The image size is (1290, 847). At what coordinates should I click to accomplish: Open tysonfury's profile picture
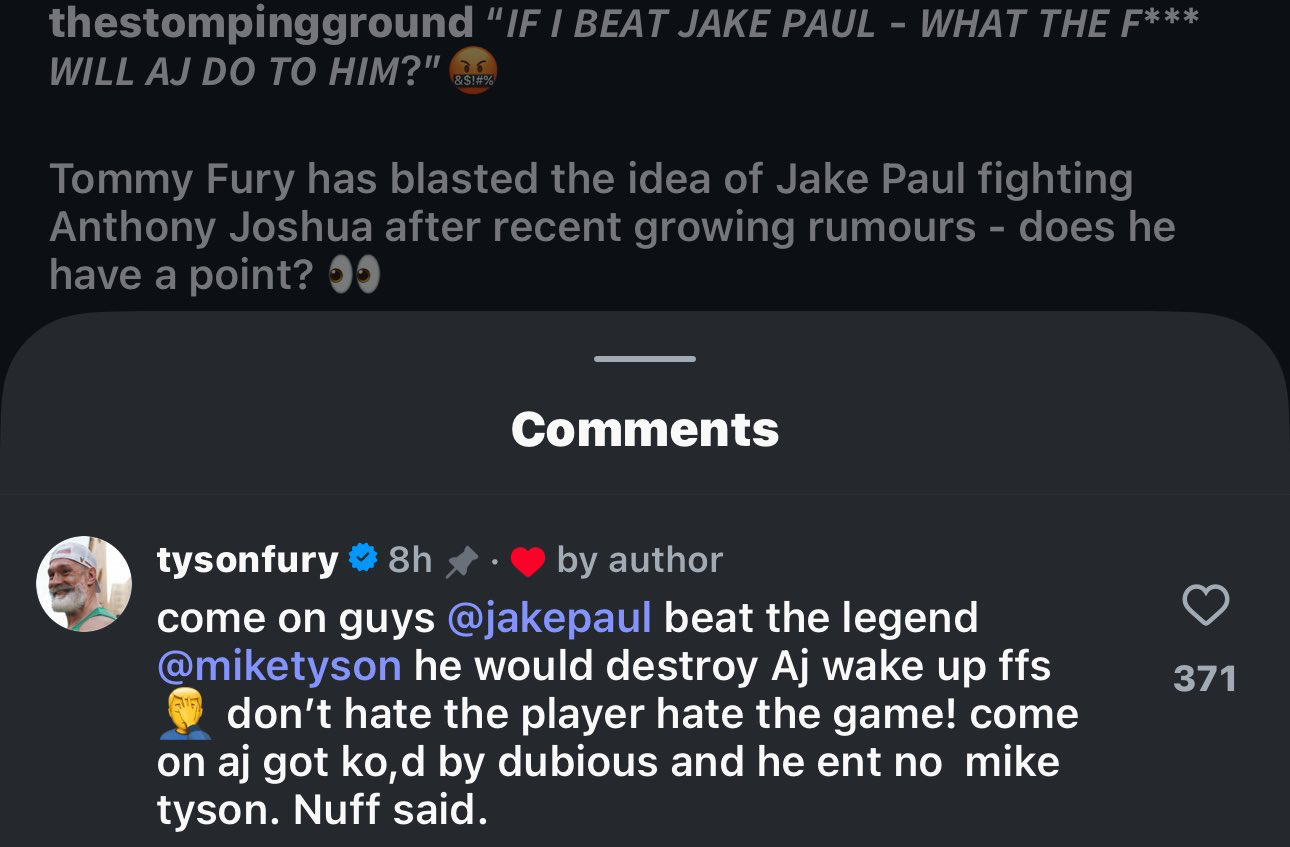click(x=84, y=584)
